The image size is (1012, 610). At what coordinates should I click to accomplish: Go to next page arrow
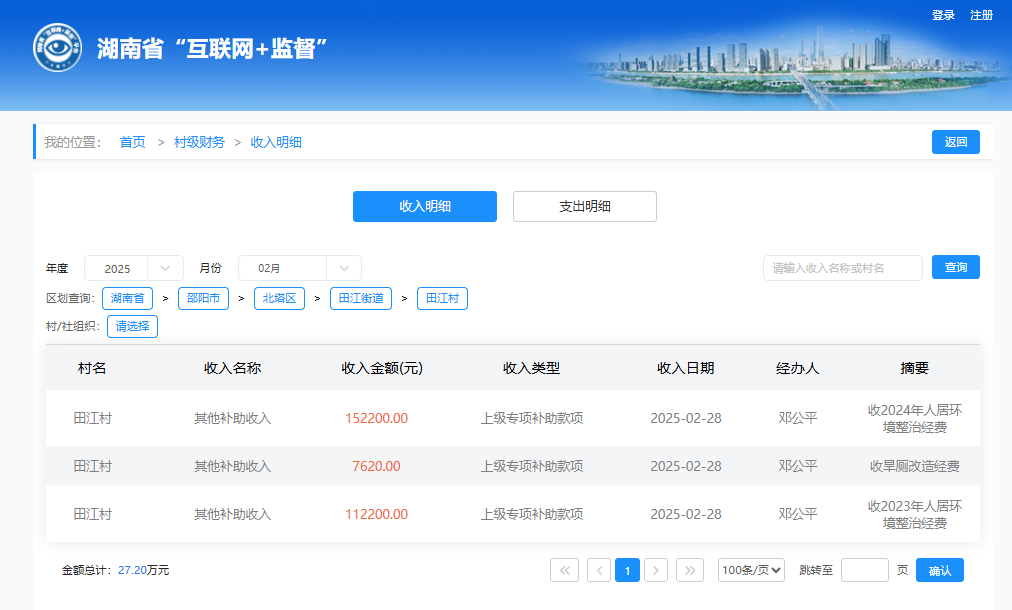[656, 570]
